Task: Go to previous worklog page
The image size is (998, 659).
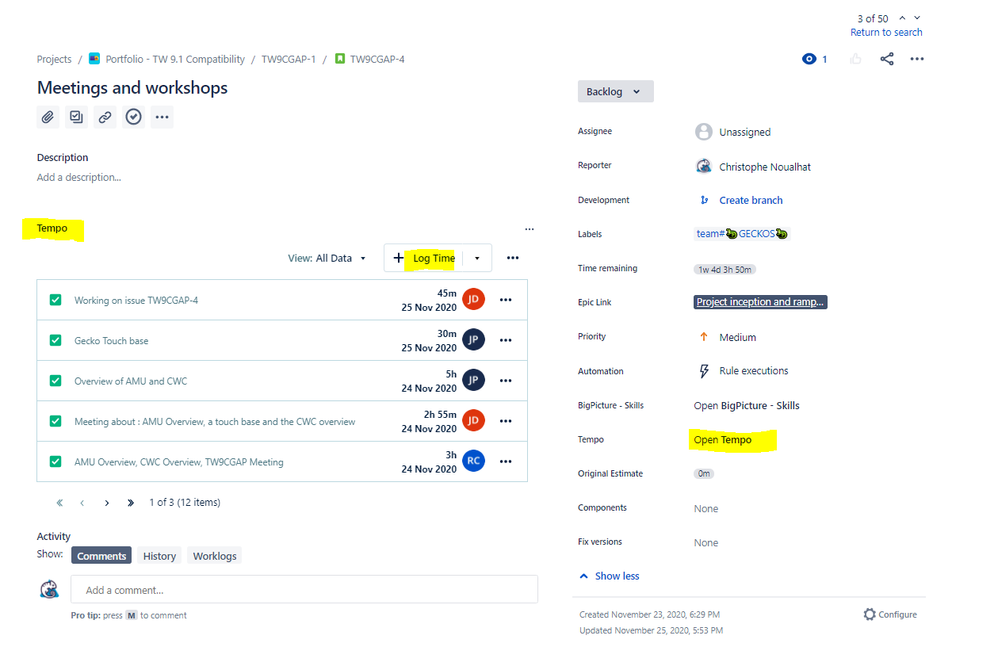Action: click(82, 503)
